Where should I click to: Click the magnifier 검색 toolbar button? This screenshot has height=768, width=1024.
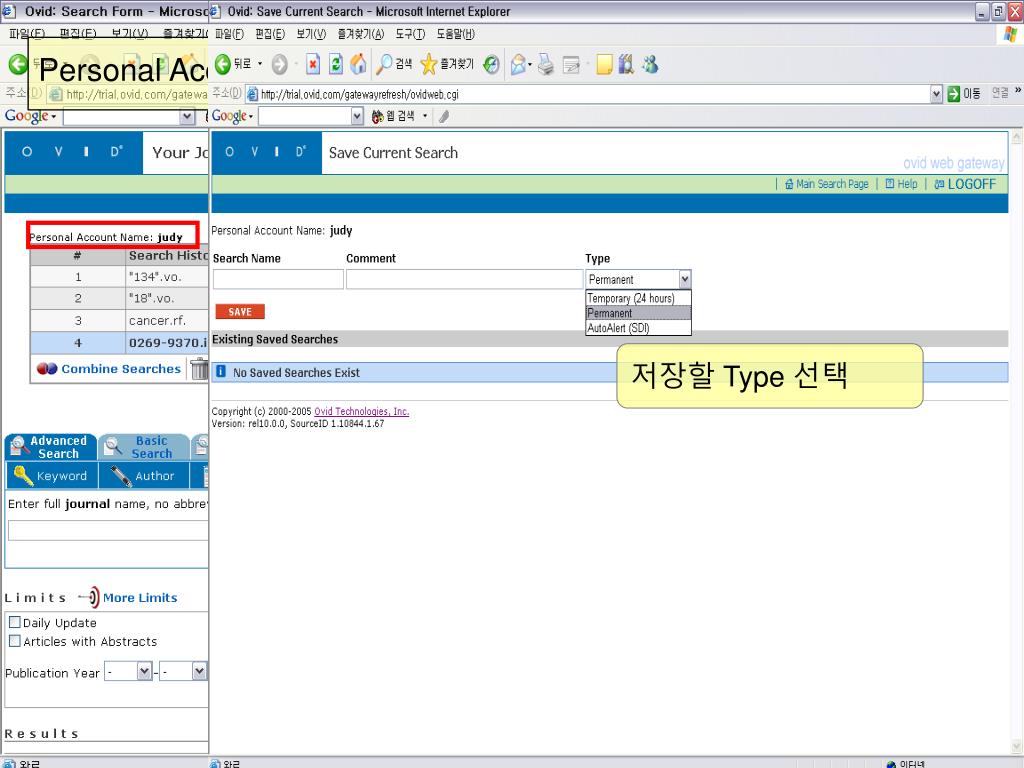click(x=394, y=64)
